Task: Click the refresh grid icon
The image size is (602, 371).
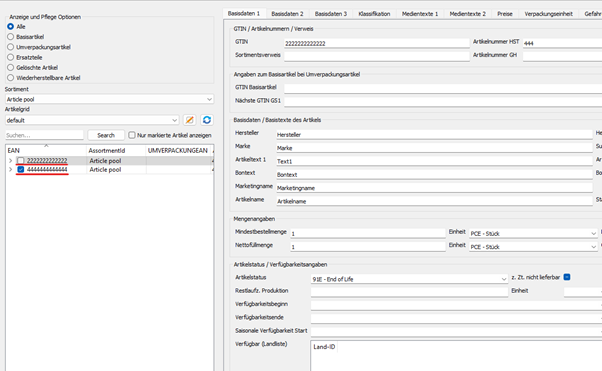Action: pyautogui.click(x=207, y=120)
